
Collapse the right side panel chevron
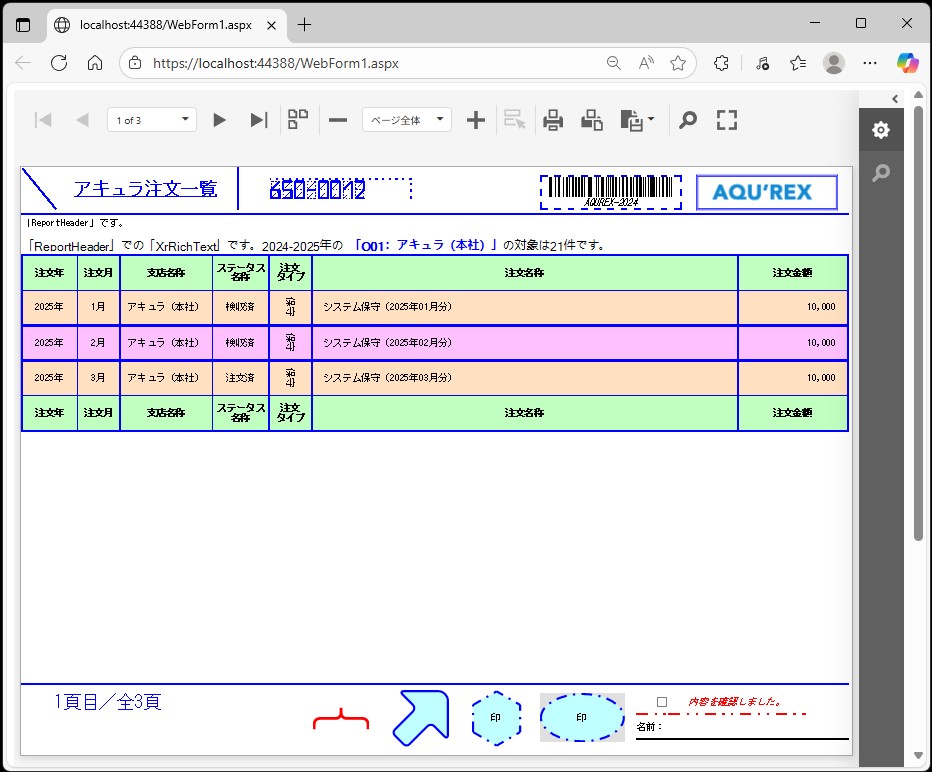point(895,98)
